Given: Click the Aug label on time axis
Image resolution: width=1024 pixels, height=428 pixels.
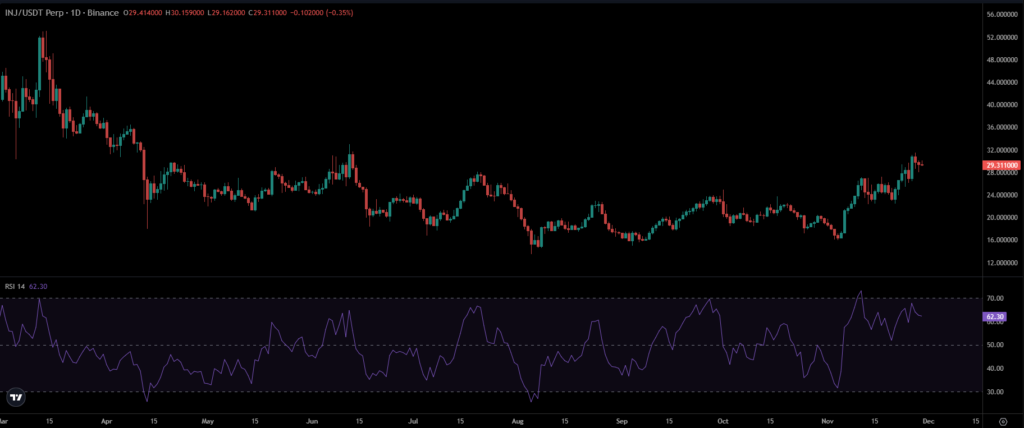Looking at the screenshot, I should click(519, 421).
